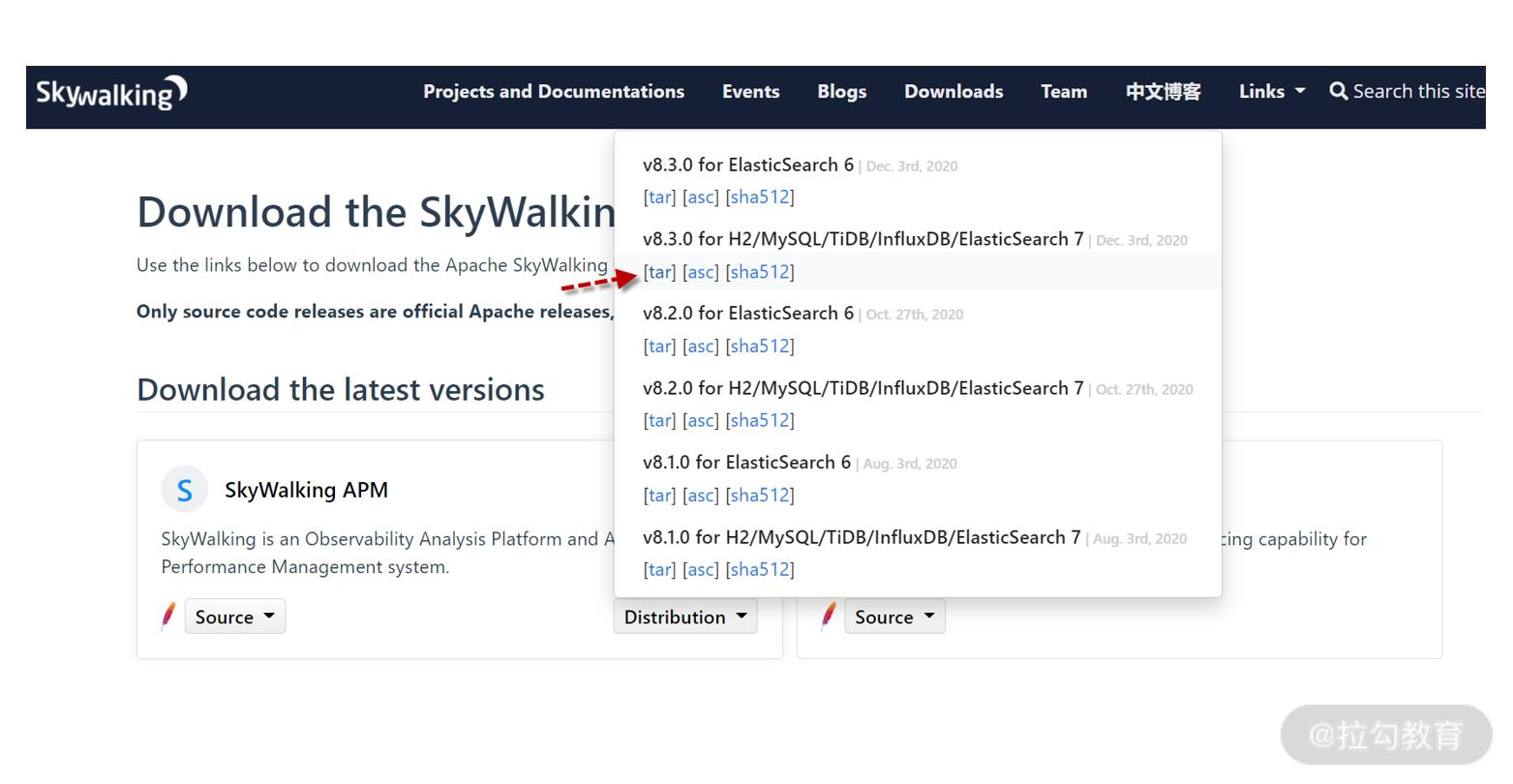
Task: Click the 'SkyWalking APM' card title
Action: pyautogui.click(x=306, y=490)
